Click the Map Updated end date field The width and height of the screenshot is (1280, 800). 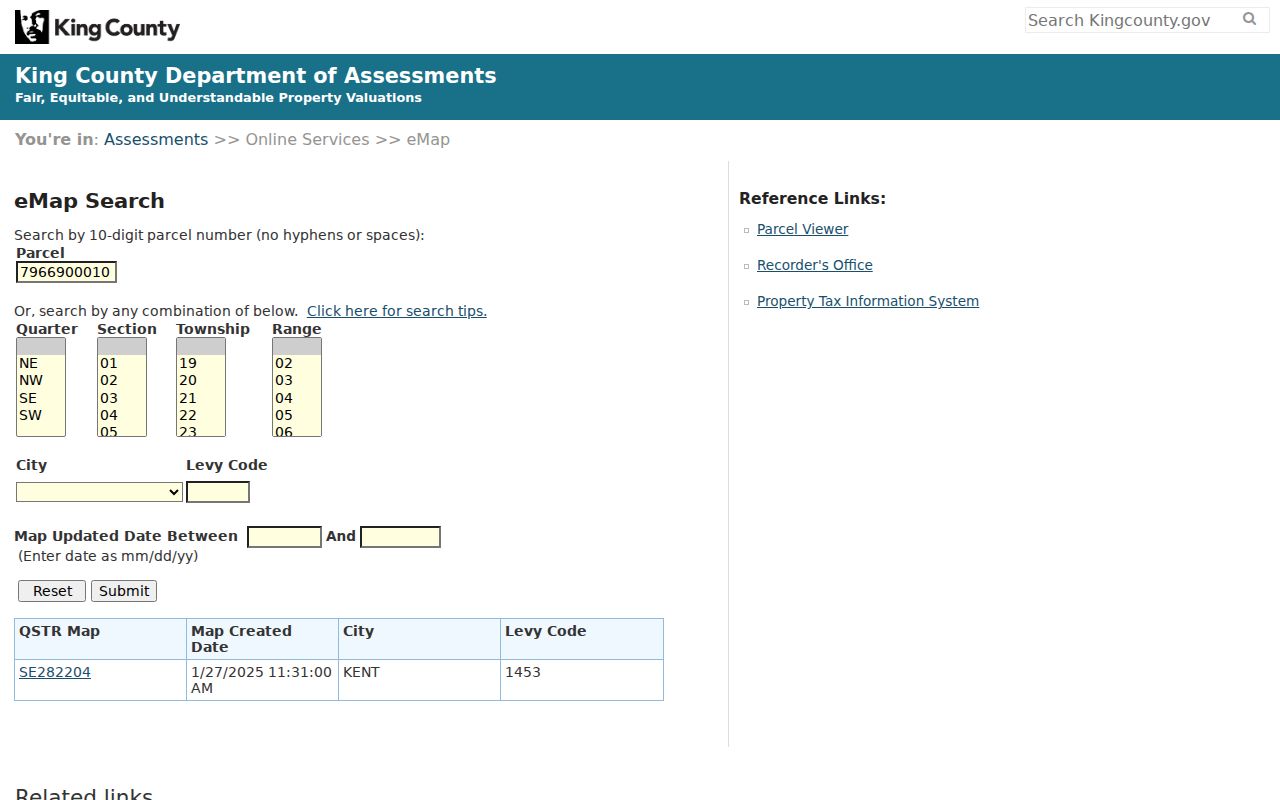(400, 537)
